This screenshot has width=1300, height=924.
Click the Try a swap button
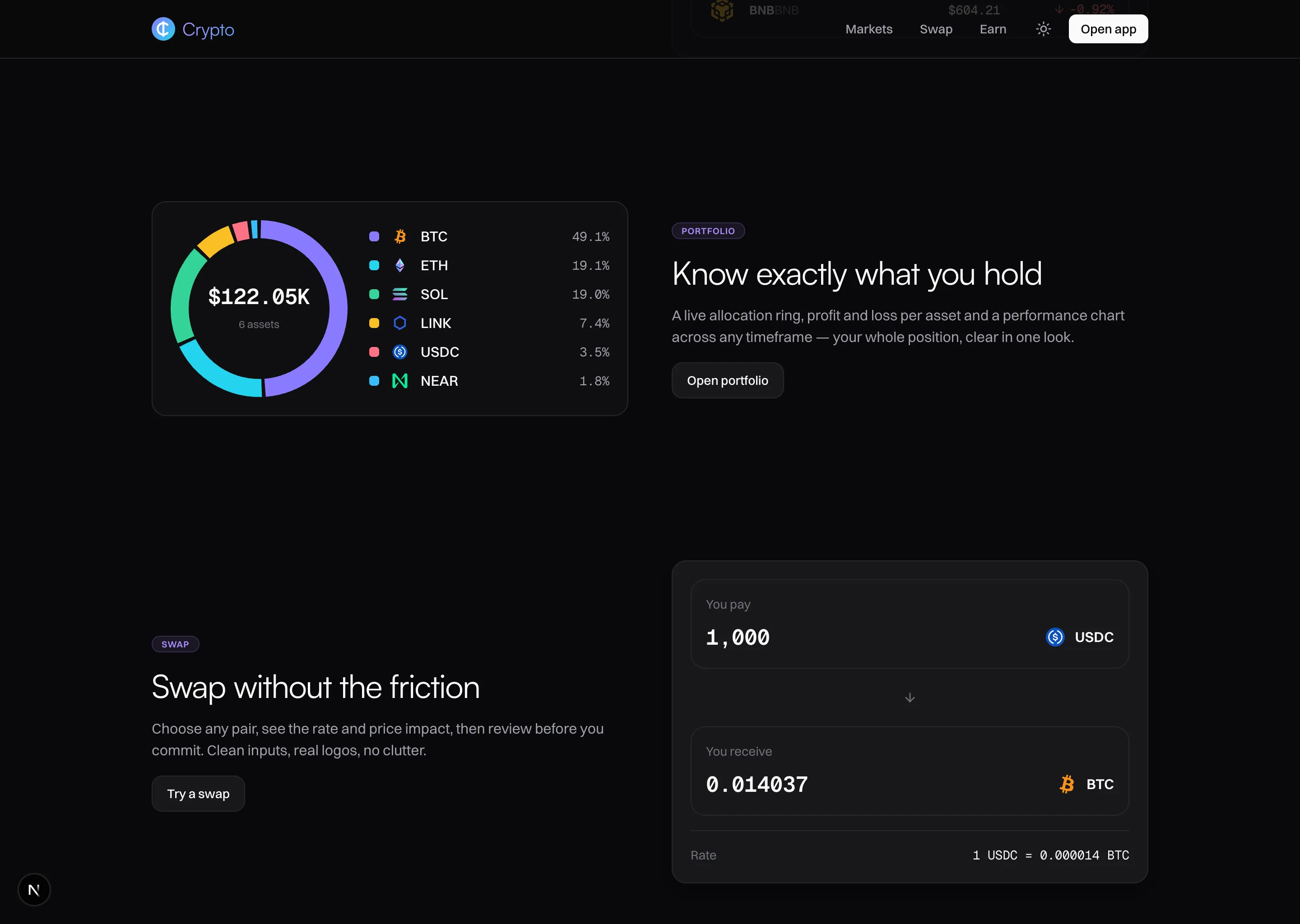(198, 794)
